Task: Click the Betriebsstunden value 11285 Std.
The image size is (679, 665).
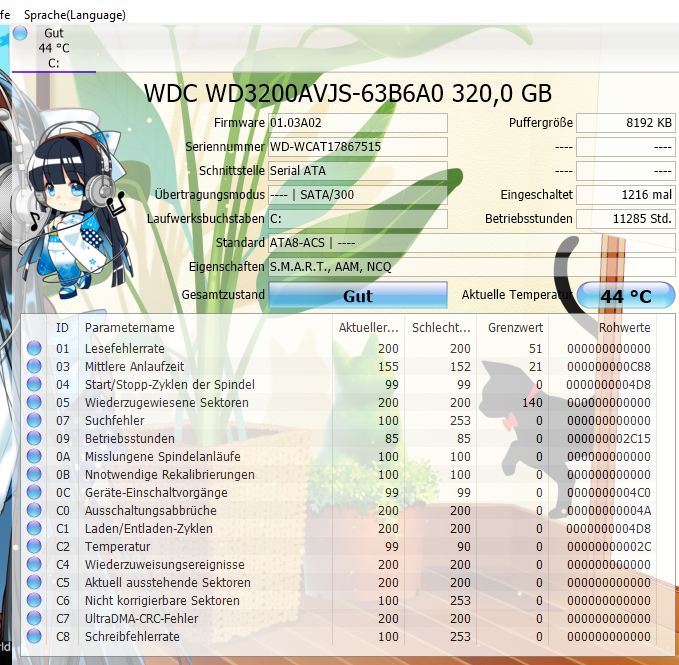Action: 626,219
